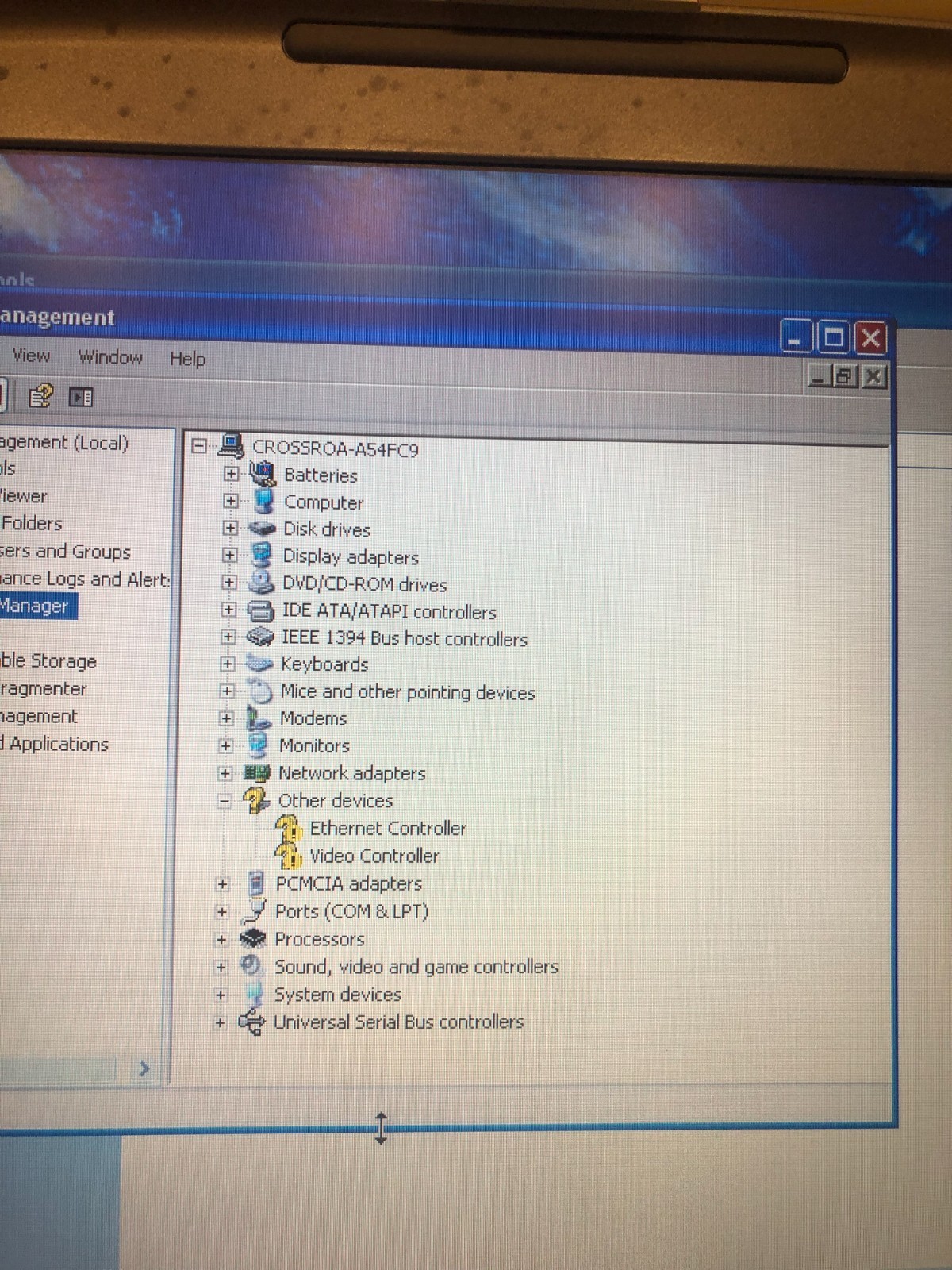
Task: Minimize the Computer Management window
Action: tap(796, 337)
